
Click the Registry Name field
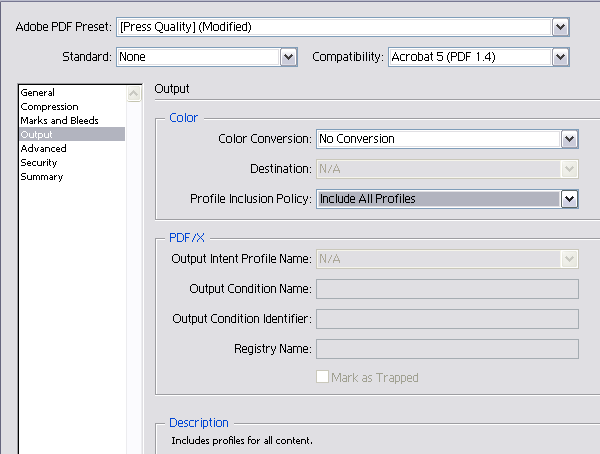point(447,349)
